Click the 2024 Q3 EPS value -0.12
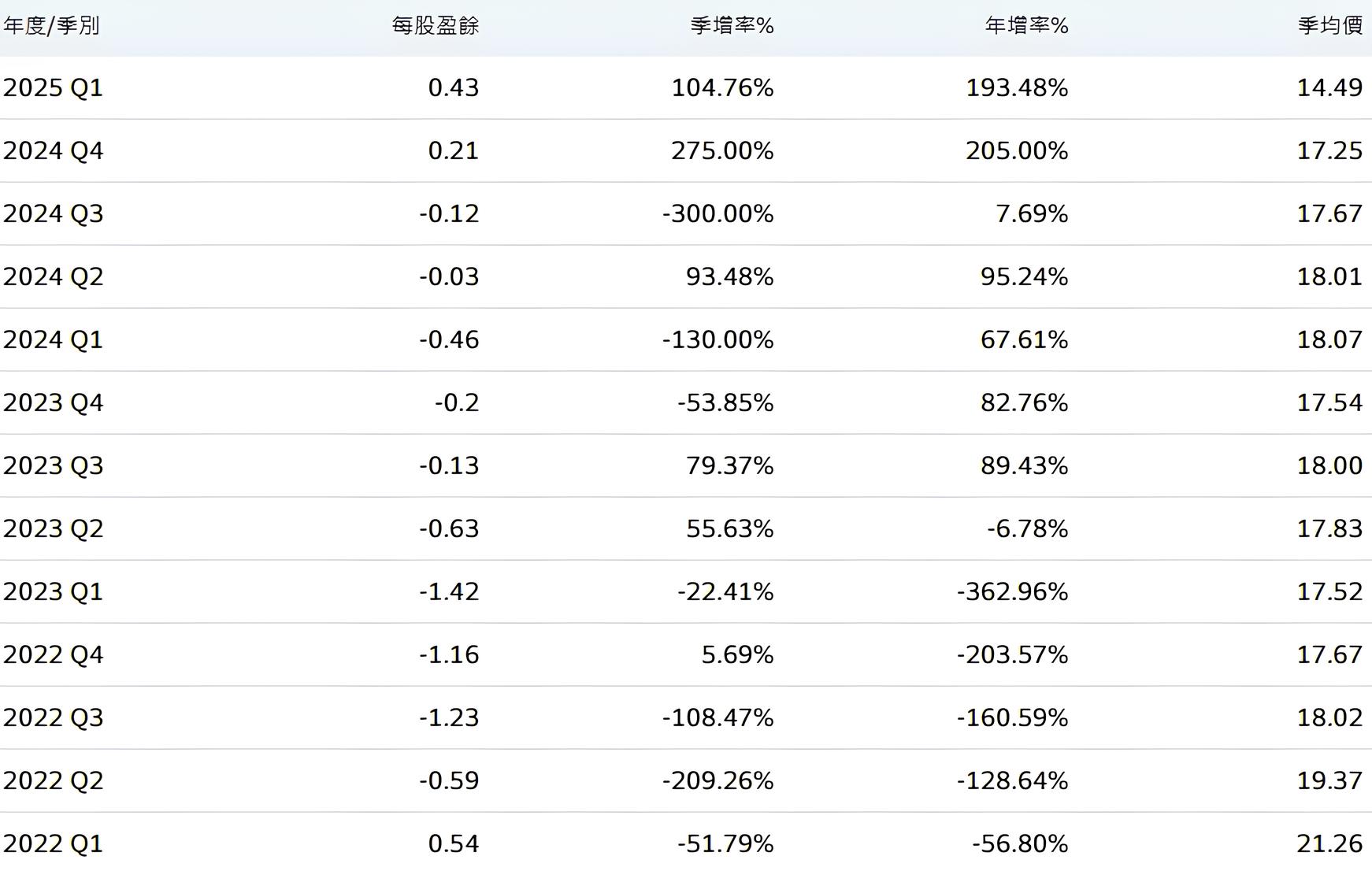 449,213
